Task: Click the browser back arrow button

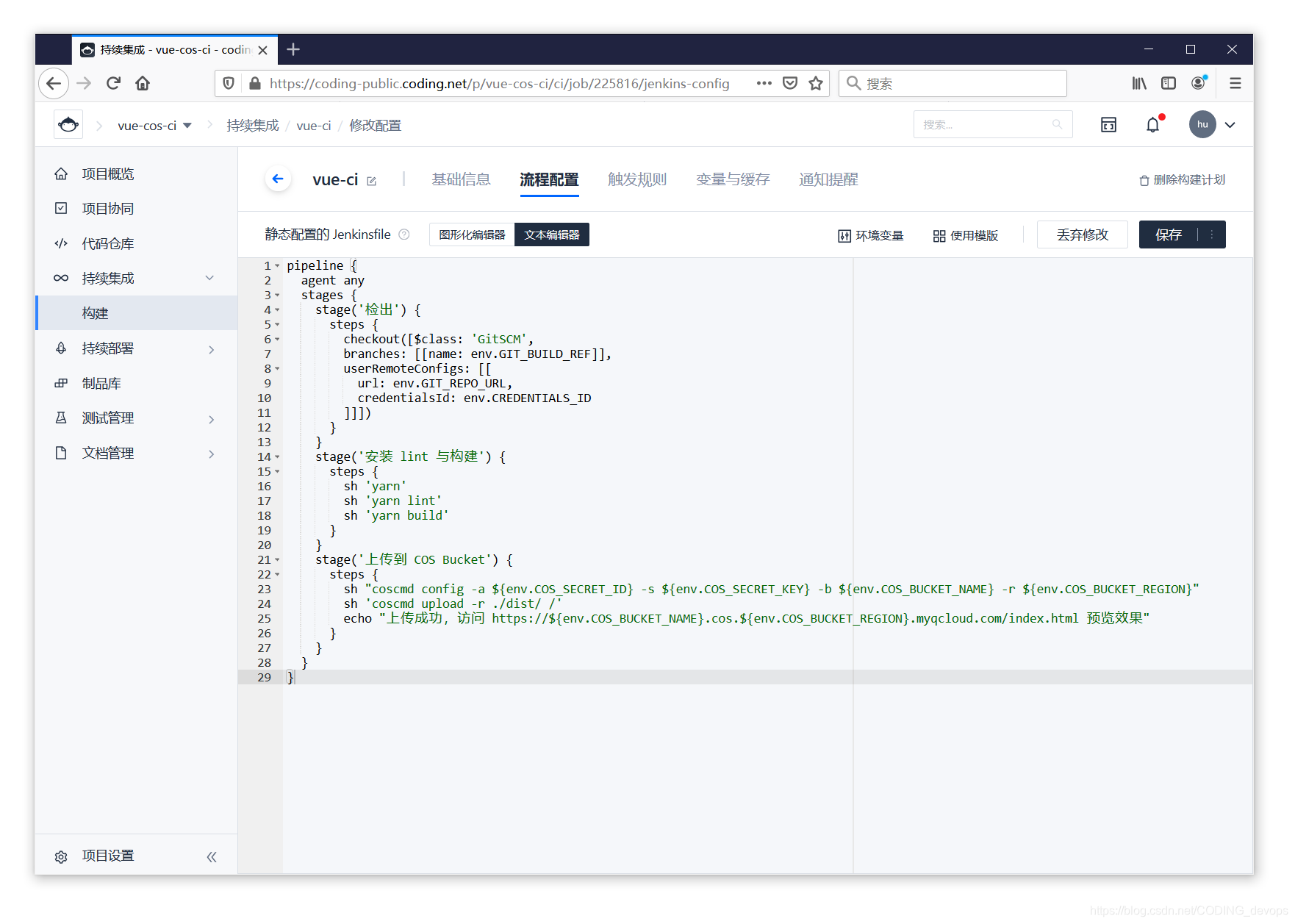Action: [54, 84]
